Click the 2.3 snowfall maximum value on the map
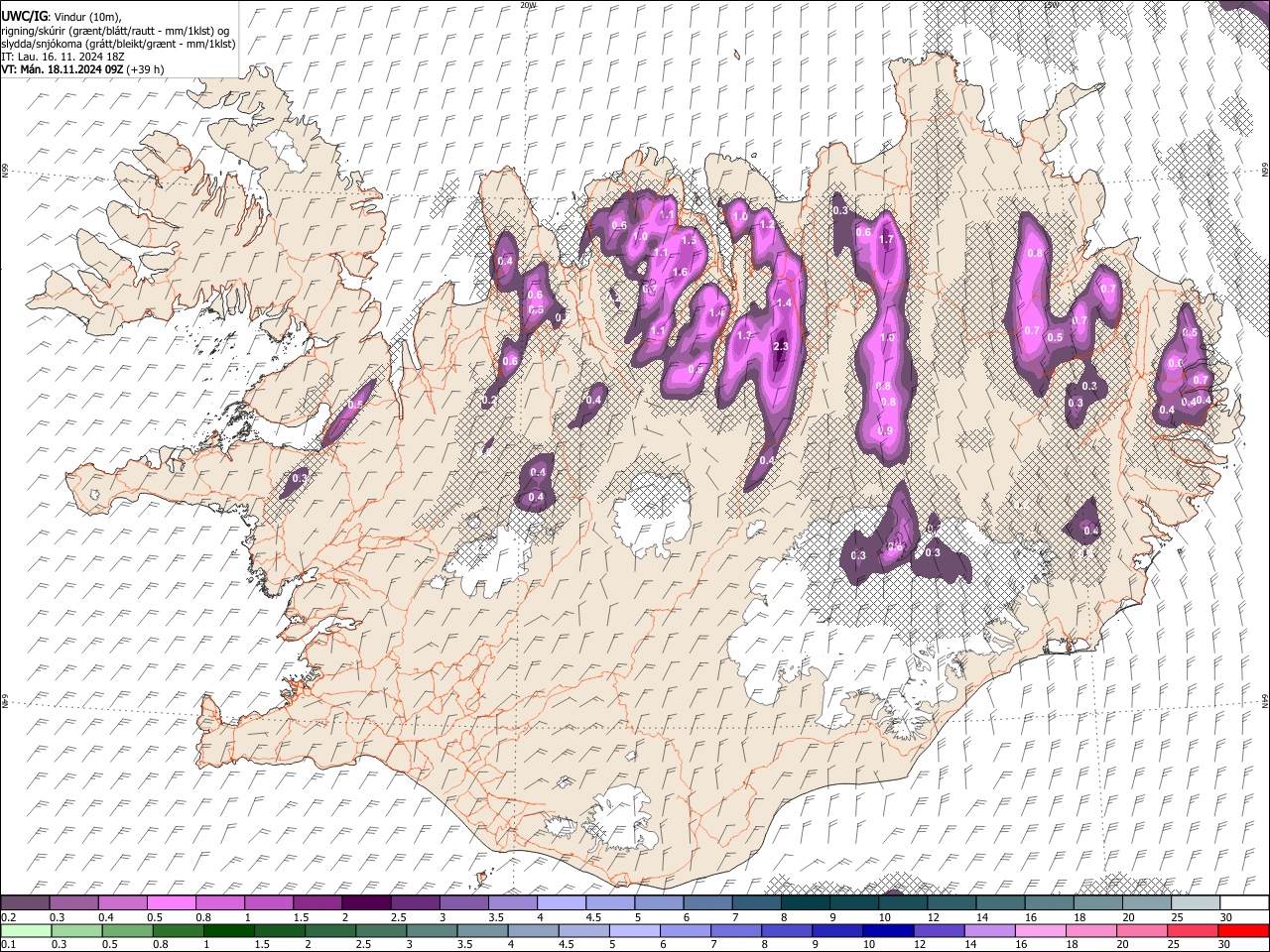The width and height of the screenshot is (1270, 952). 780,346
